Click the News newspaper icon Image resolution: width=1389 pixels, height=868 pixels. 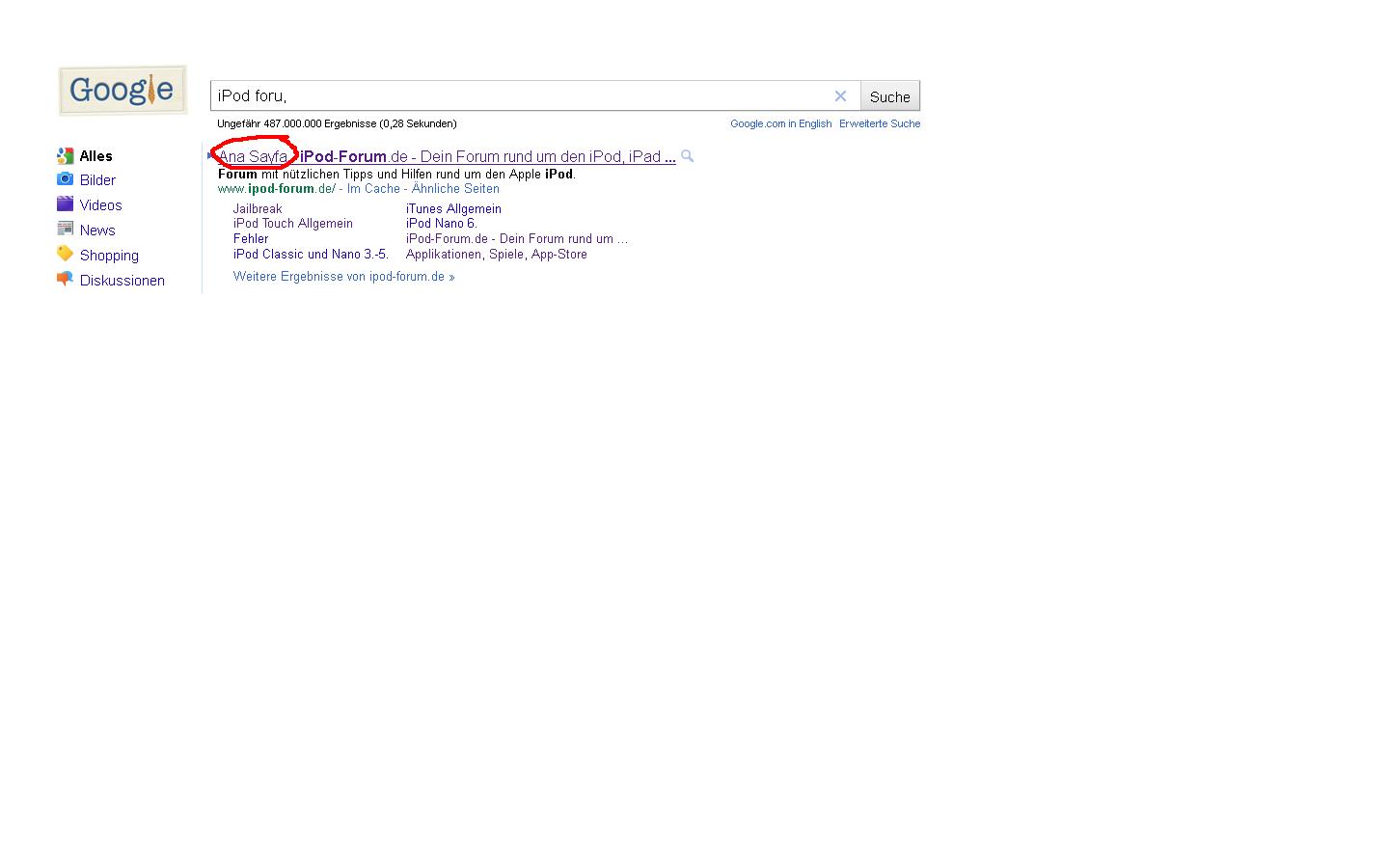(65, 229)
